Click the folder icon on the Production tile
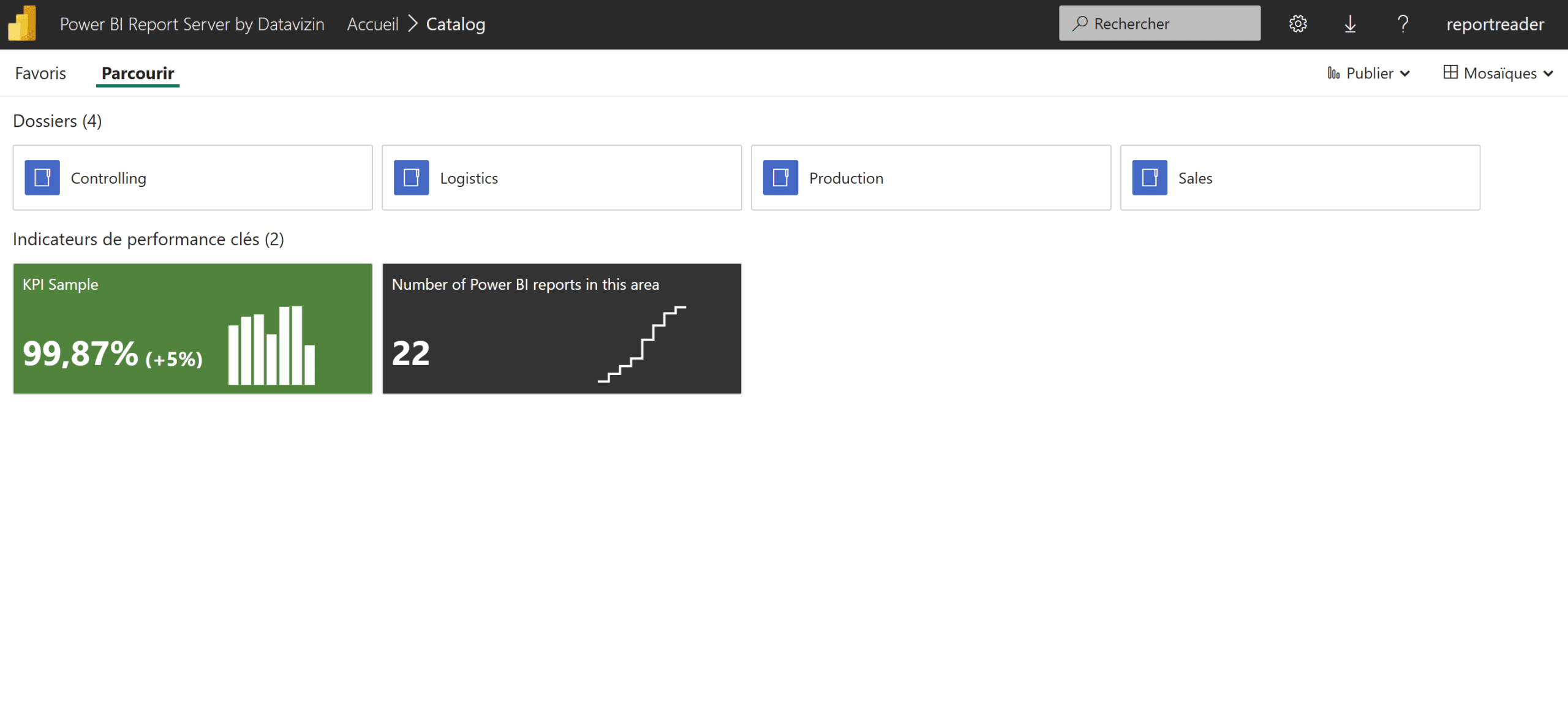Image resolution: width=1568 pixels, height=707 pixels. tap(781, 177)
